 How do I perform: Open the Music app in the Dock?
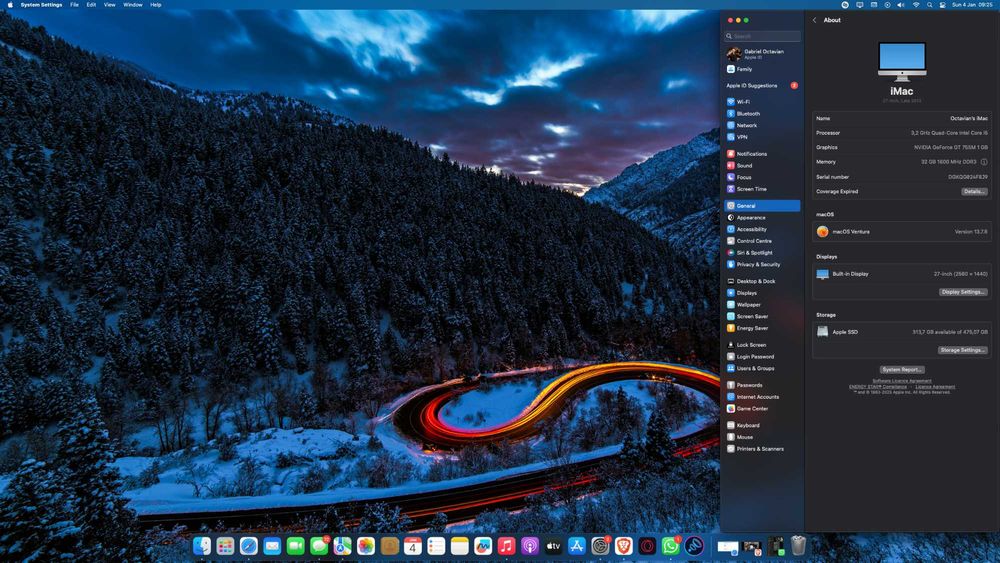coord(506,546)
